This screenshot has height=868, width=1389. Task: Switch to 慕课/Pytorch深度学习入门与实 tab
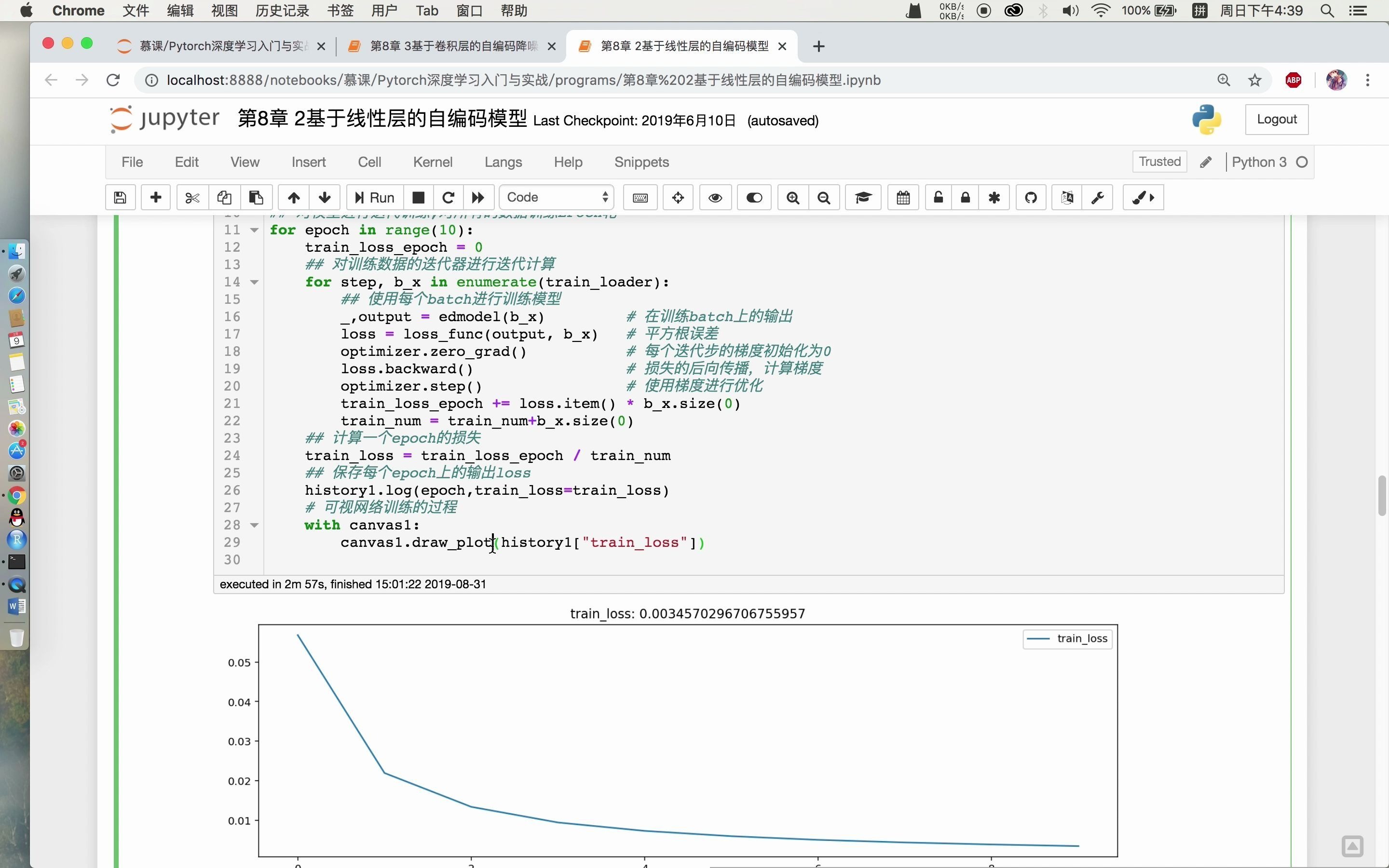tap(220, 45)
